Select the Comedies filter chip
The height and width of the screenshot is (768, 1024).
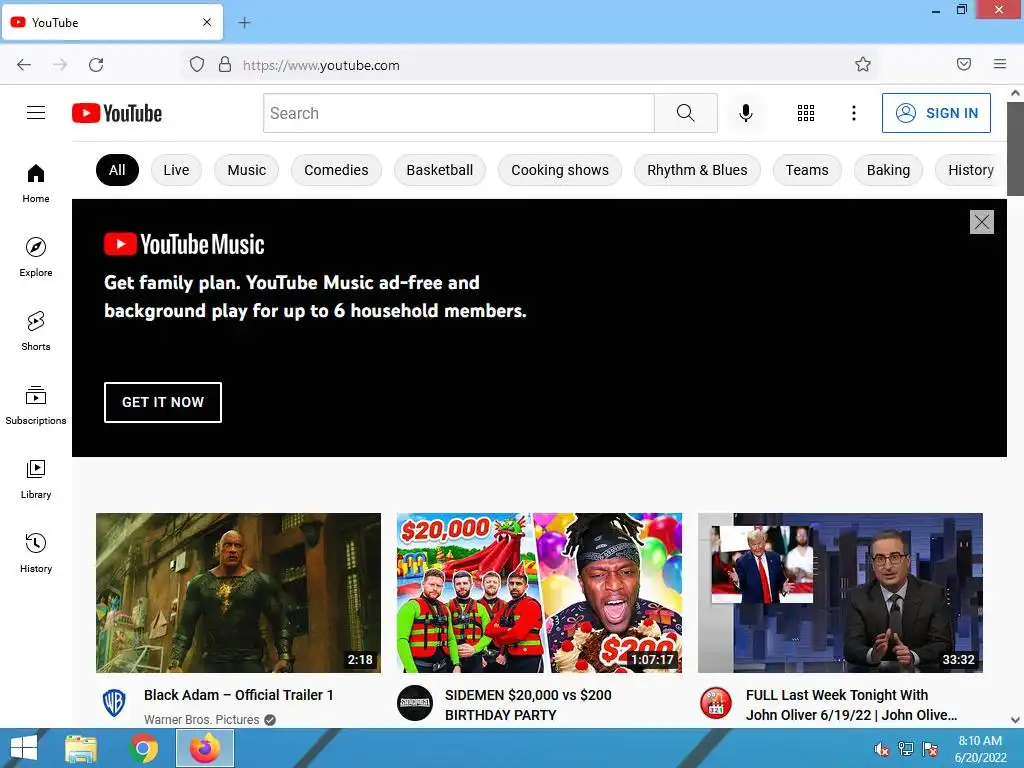pos(336,170)
